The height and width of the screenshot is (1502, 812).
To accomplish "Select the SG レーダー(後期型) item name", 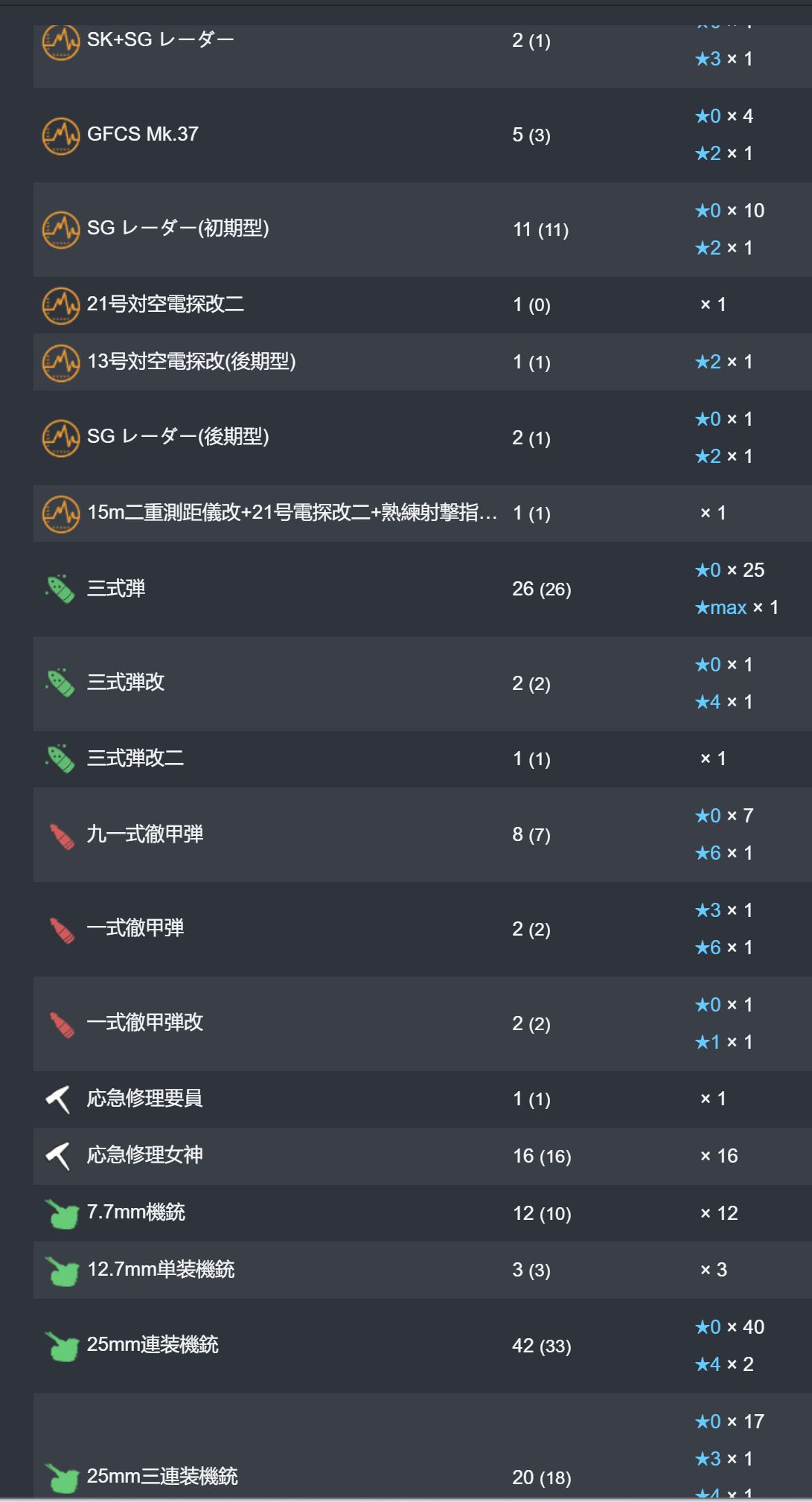I will click(178, 436).
